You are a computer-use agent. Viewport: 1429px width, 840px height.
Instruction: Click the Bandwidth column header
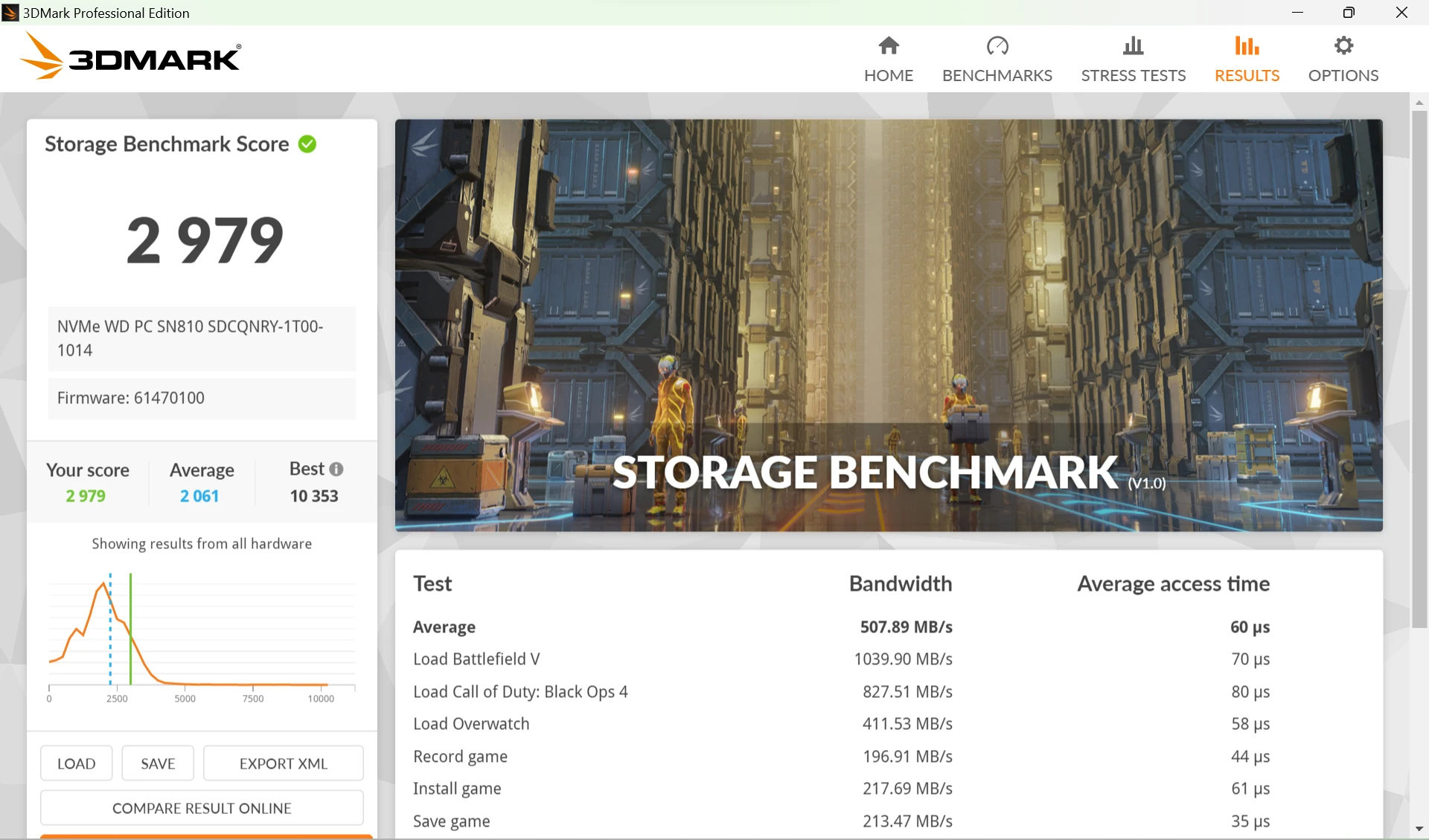pos(901,584)
